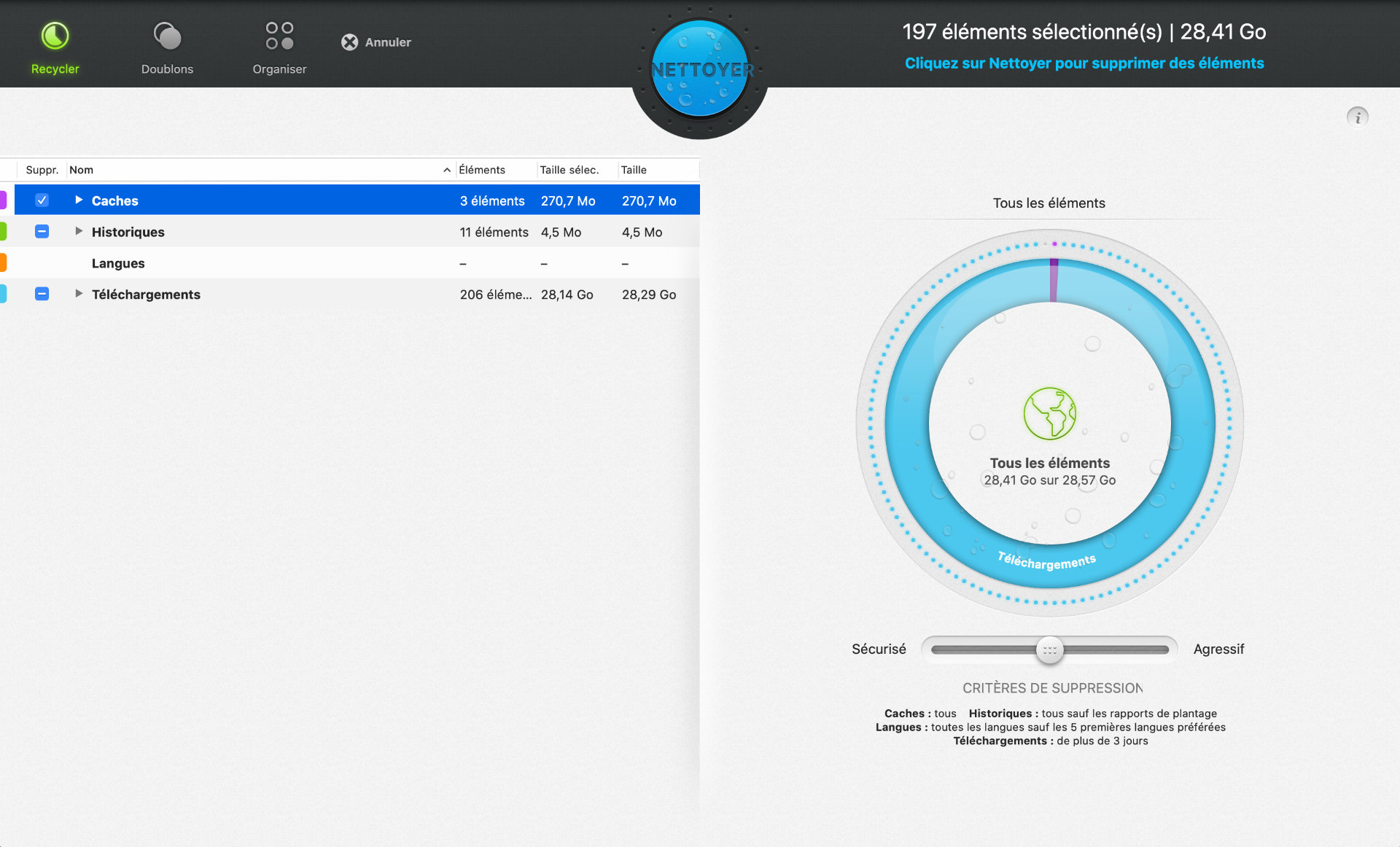Viewport: 1400px width, 847px height.
Task: Click the 'CRITÈRES DE SUPPRESSION' heading
Action: pos(1052,688)
